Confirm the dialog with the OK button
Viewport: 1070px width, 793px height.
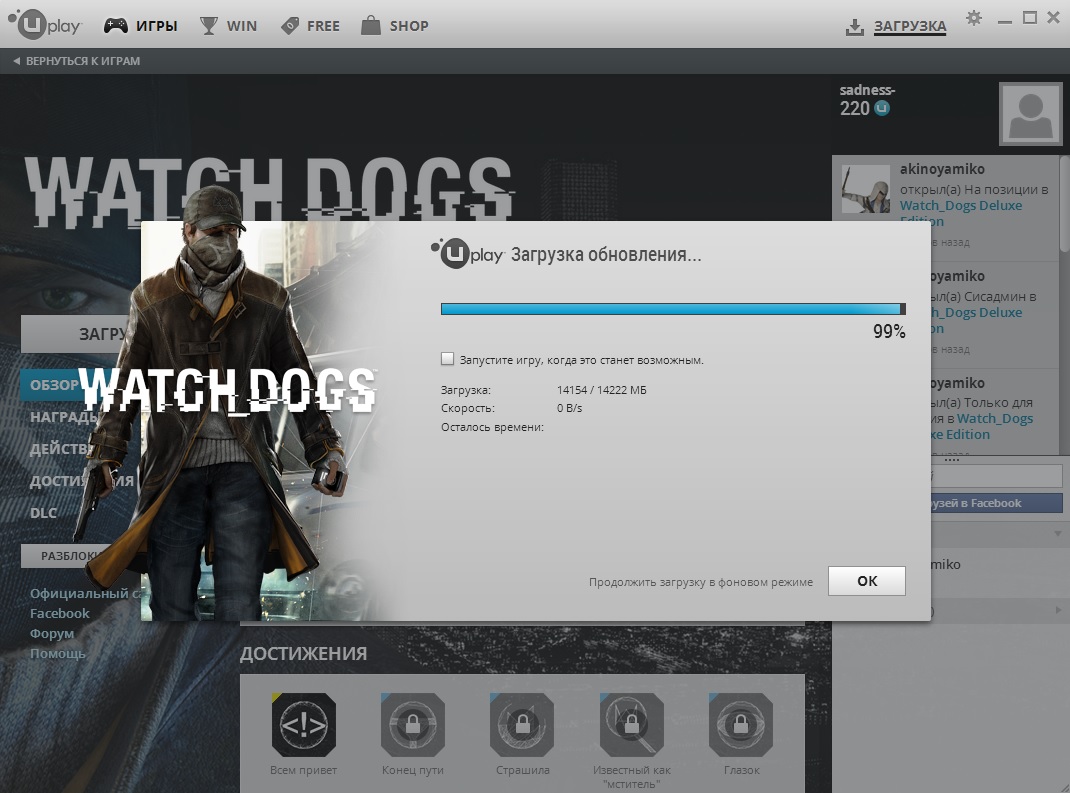click(x=867, y=581)
